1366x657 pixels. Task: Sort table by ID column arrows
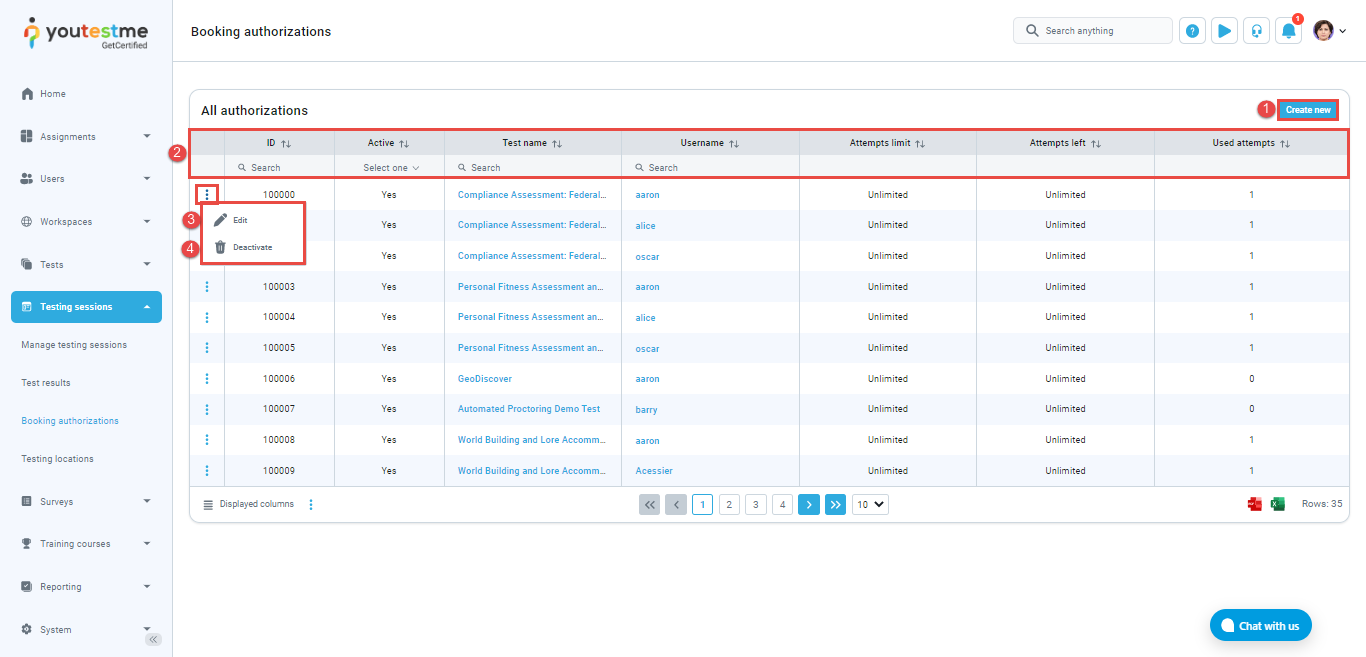[x=286, y=144]
